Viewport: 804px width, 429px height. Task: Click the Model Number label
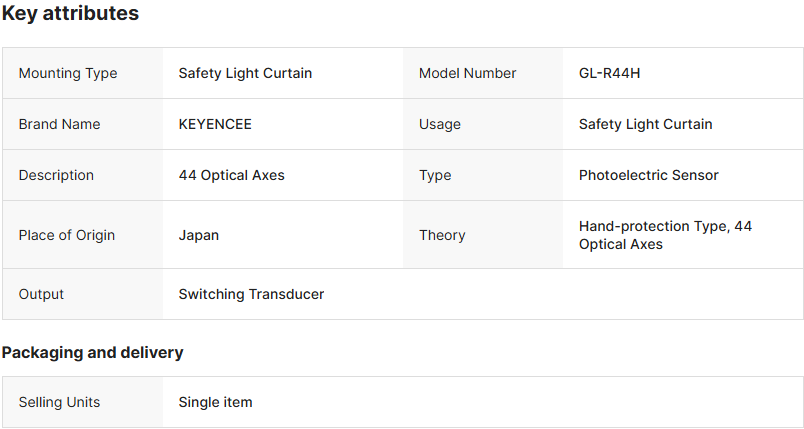(x=467, y=73)
